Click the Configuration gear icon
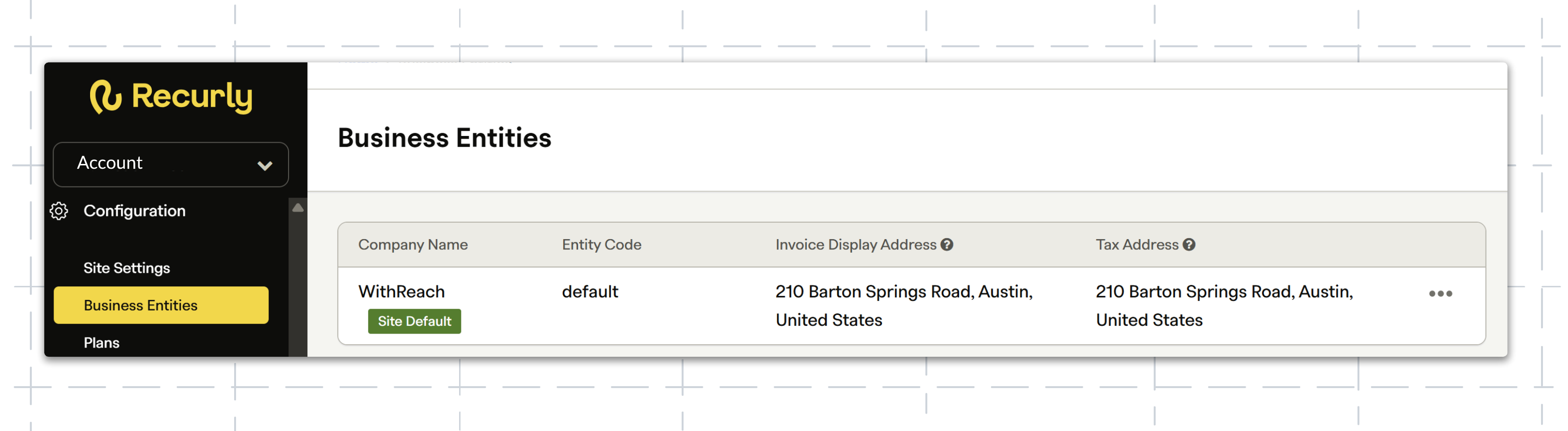1568x431 pixels. pos(59,211)
